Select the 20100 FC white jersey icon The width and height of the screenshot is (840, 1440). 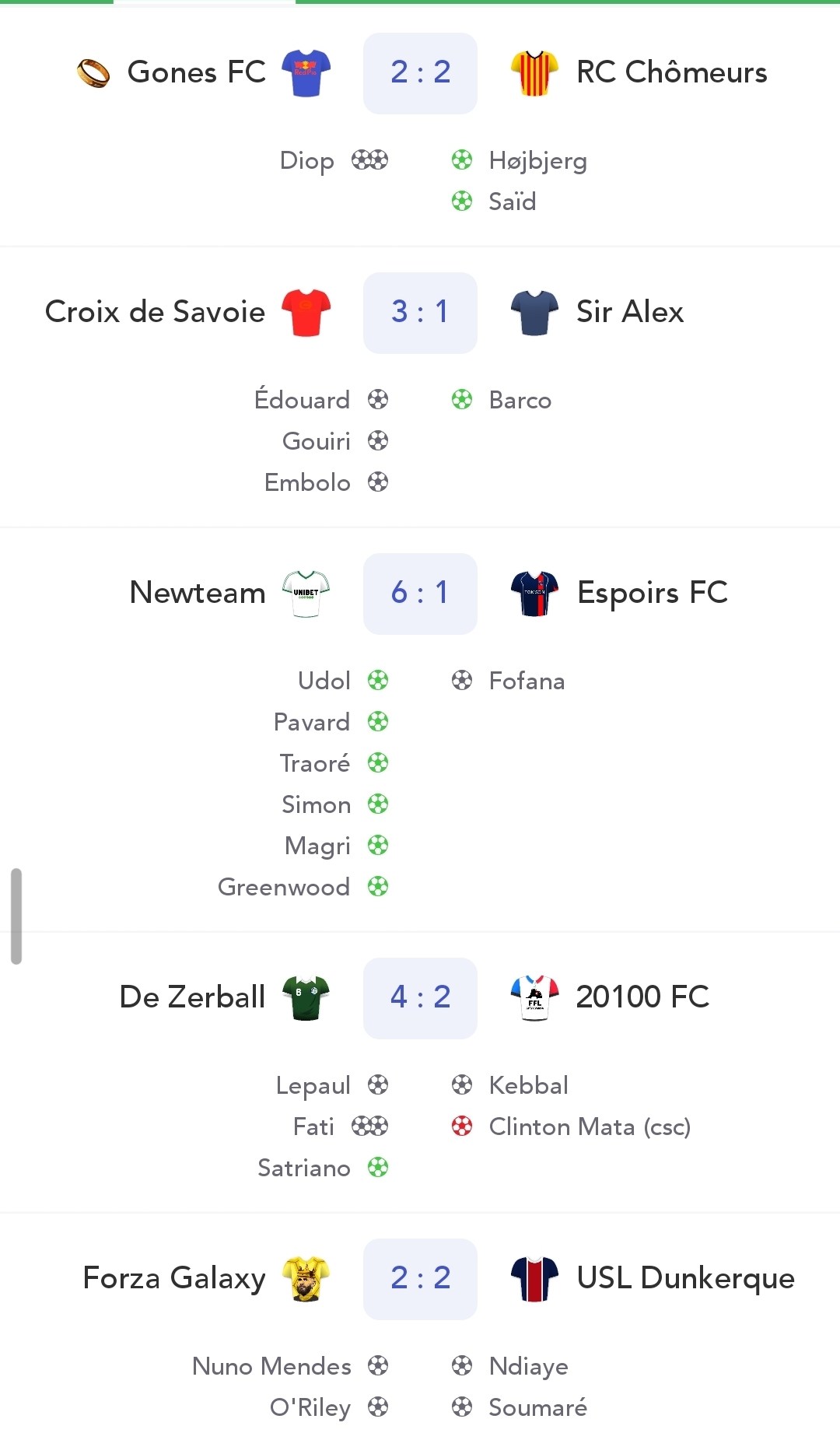coord(534,997)
